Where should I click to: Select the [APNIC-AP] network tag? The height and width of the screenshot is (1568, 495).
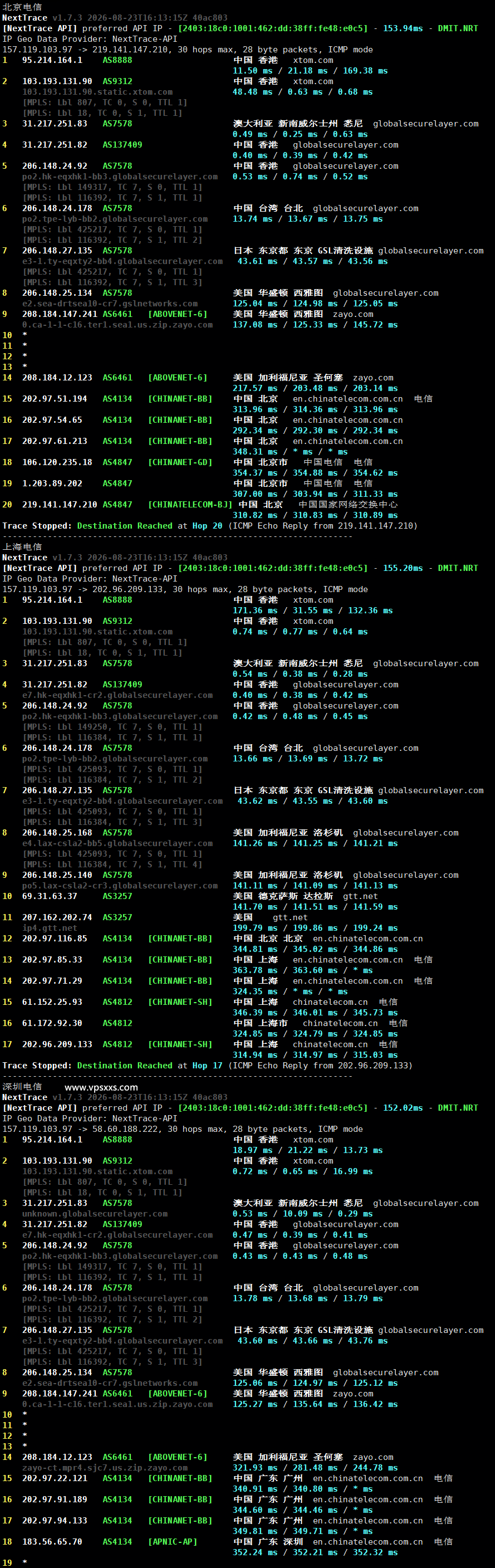coord(173,1542)
